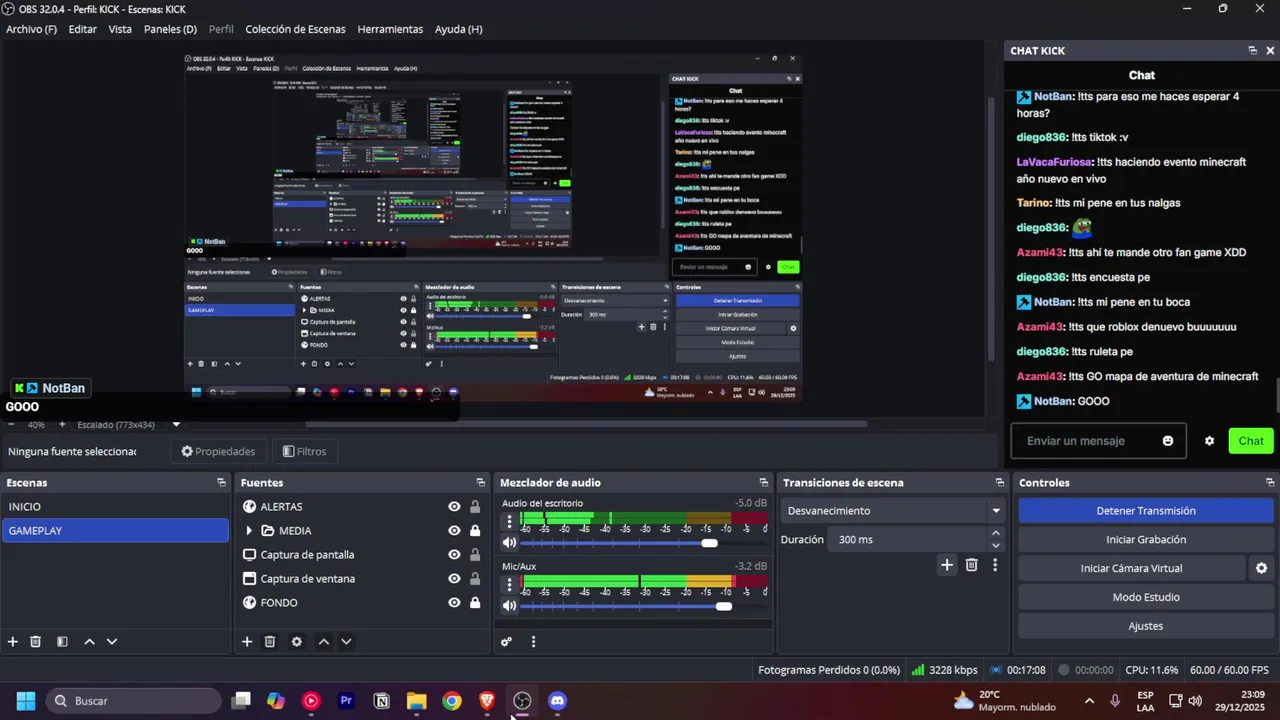The image size is (1280, 720).
Task: Move scene up arrow in Escenas
Action: coord(89,642)
